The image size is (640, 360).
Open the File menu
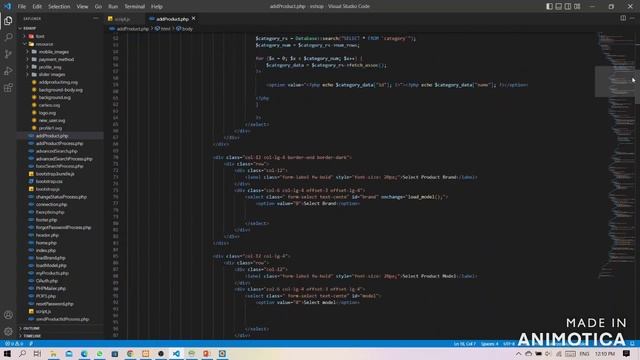pyautogui.click(x=22, y=7)
